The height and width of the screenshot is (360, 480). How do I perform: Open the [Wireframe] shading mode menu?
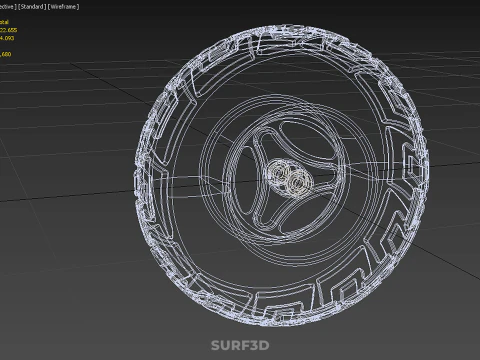point(64,7)
